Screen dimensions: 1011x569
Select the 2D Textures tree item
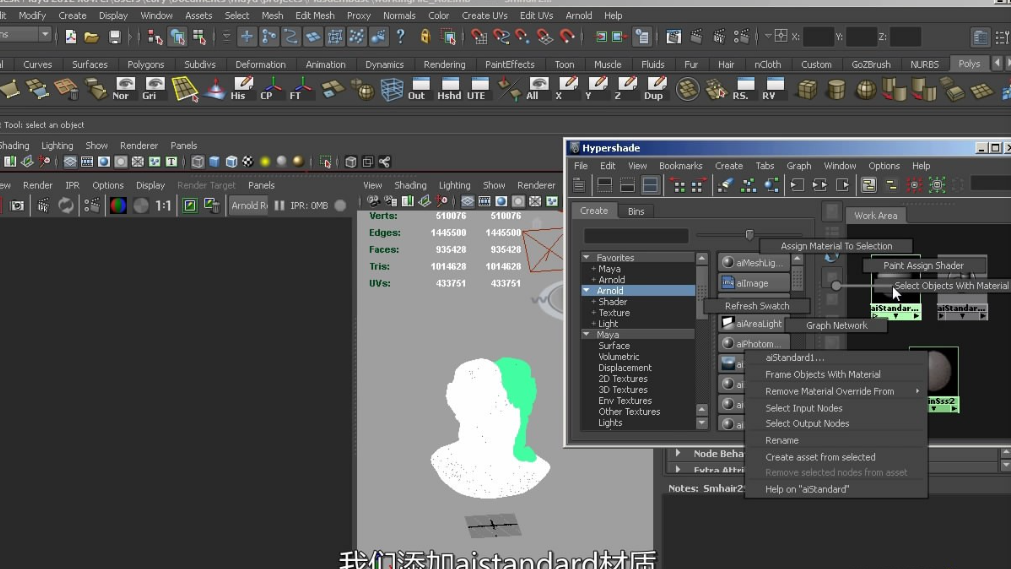622,379
